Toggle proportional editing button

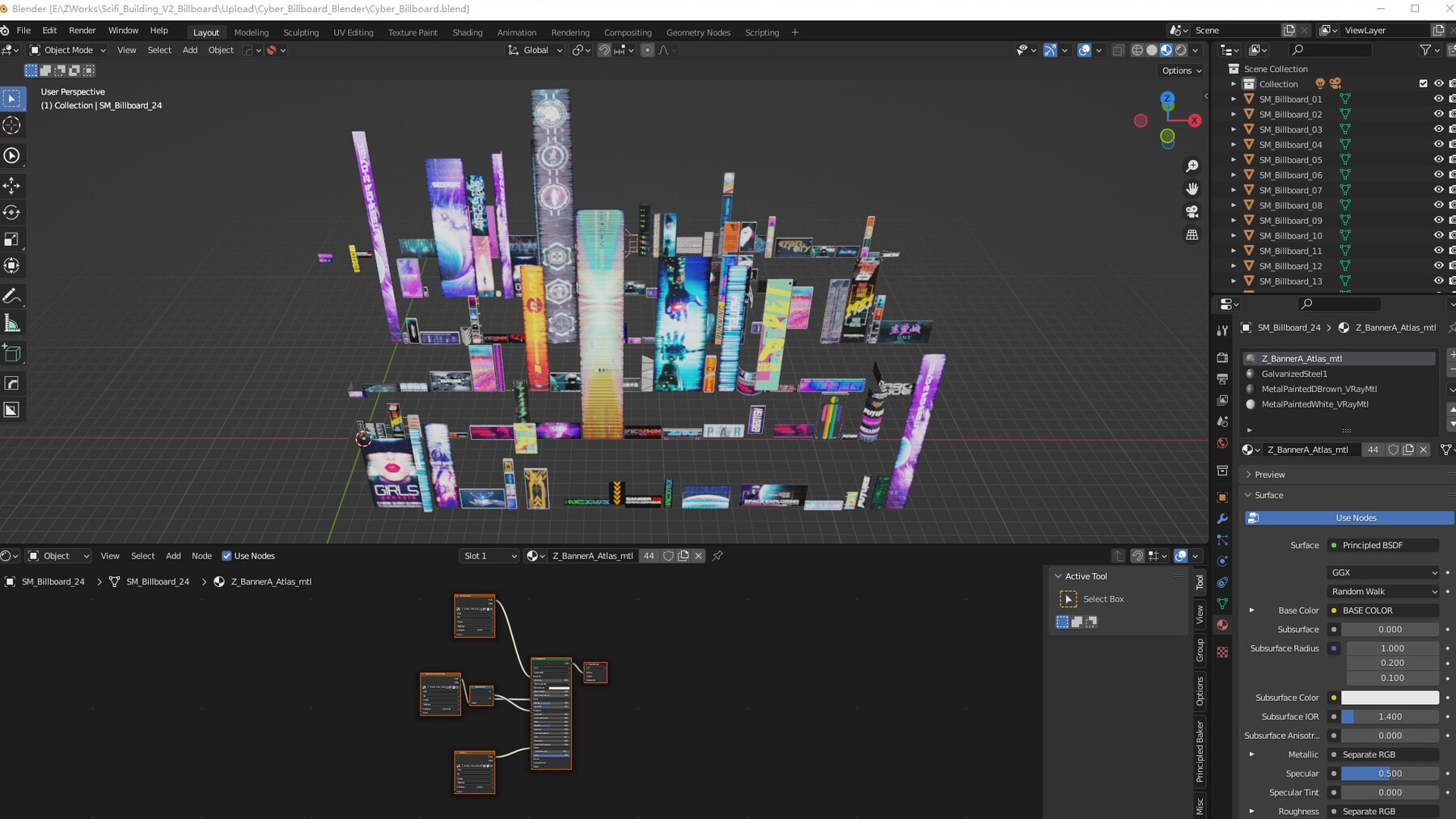click(x=647, y=50)
